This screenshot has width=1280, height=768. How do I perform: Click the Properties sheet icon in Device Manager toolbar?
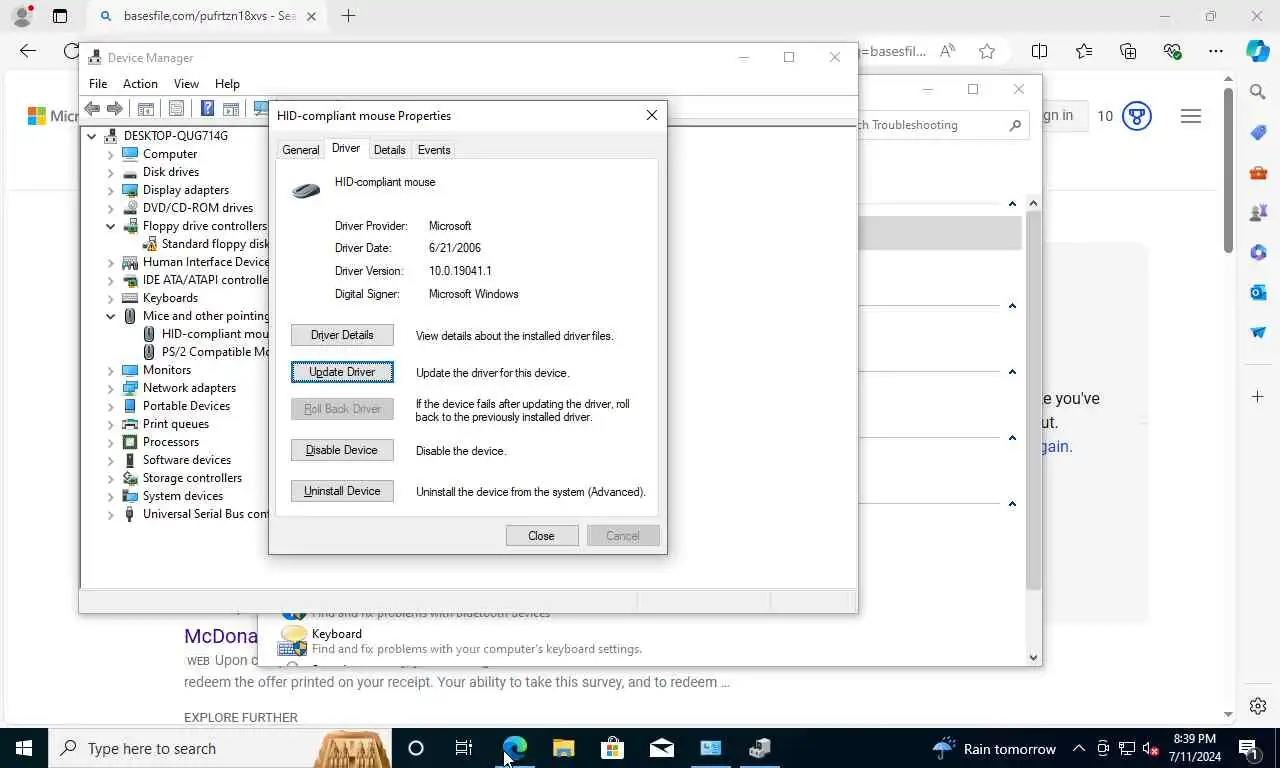point(177,109)
